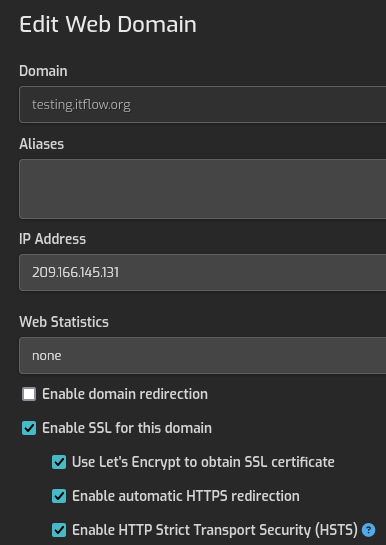
Task: Click the Aliases field label
Action: coord(42,144)
